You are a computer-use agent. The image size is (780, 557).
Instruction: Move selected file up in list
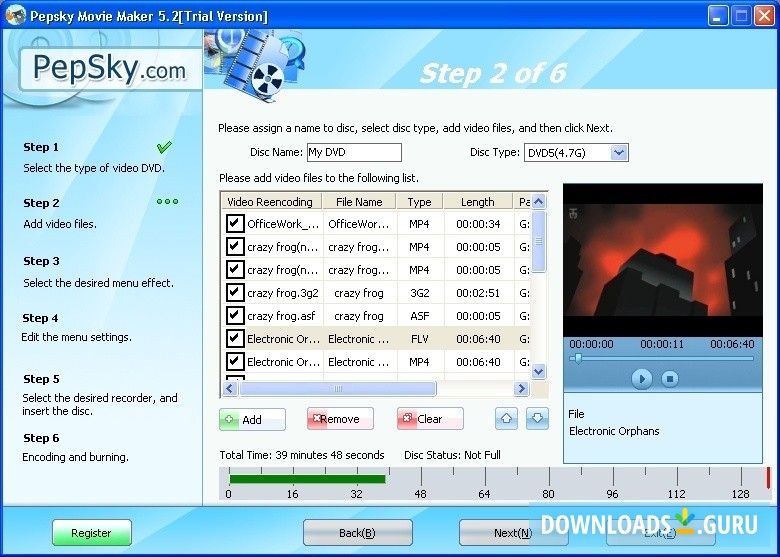pyautogui.click(x=506, y=418)
